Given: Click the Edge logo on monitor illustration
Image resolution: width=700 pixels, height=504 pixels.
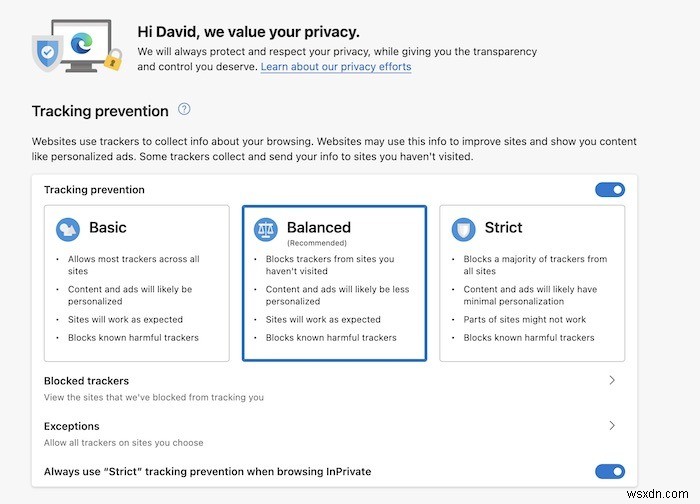Looking at the screenshot, I should (82, 43).
